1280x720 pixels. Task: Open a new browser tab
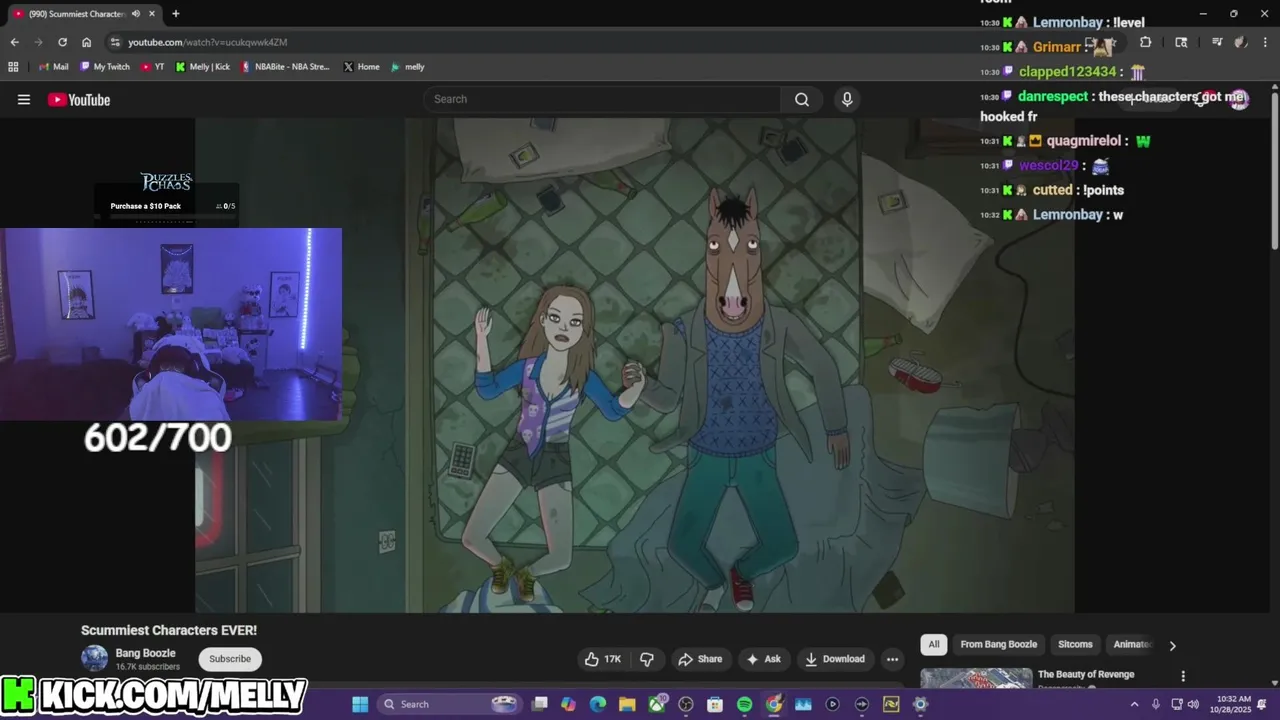pyautogui.click(x=176, y=14)
